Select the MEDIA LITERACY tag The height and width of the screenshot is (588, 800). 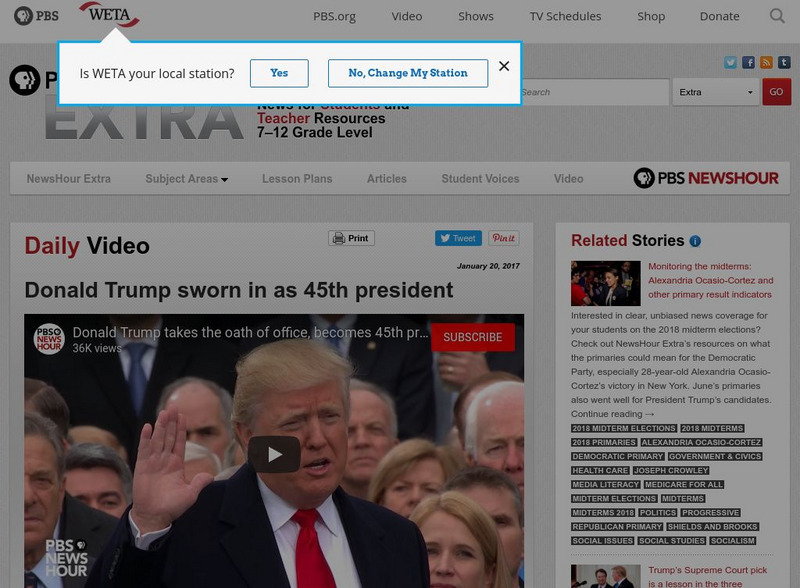point(606,484)
